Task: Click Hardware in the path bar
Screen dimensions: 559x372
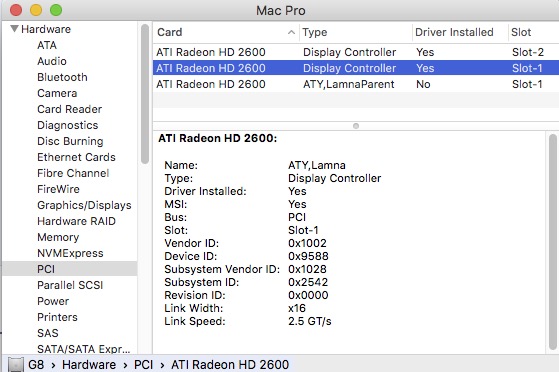Action: pyautogui.click(x=89, y=365)
